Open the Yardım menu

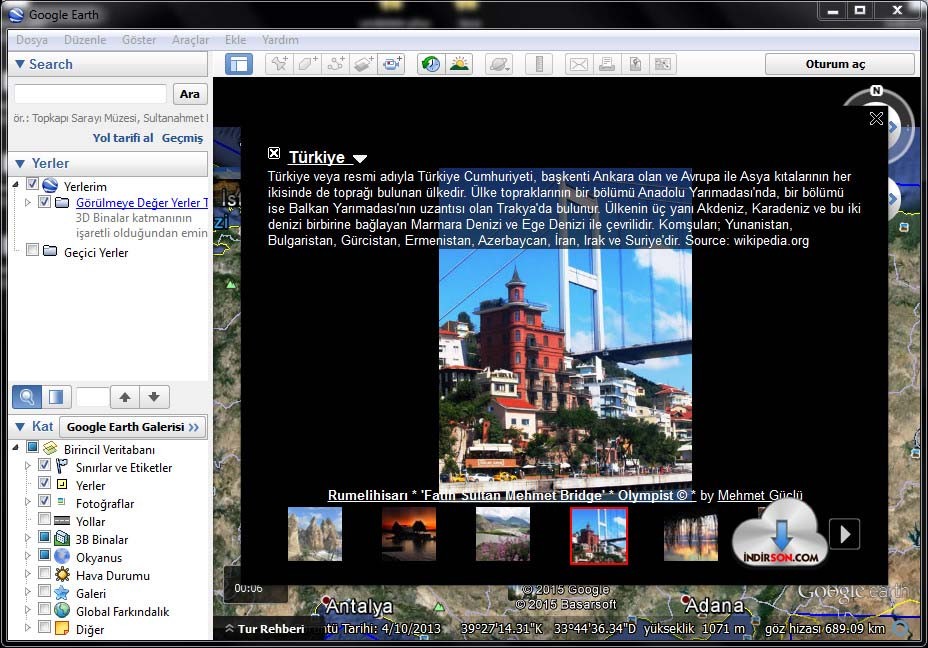(281, 40)
